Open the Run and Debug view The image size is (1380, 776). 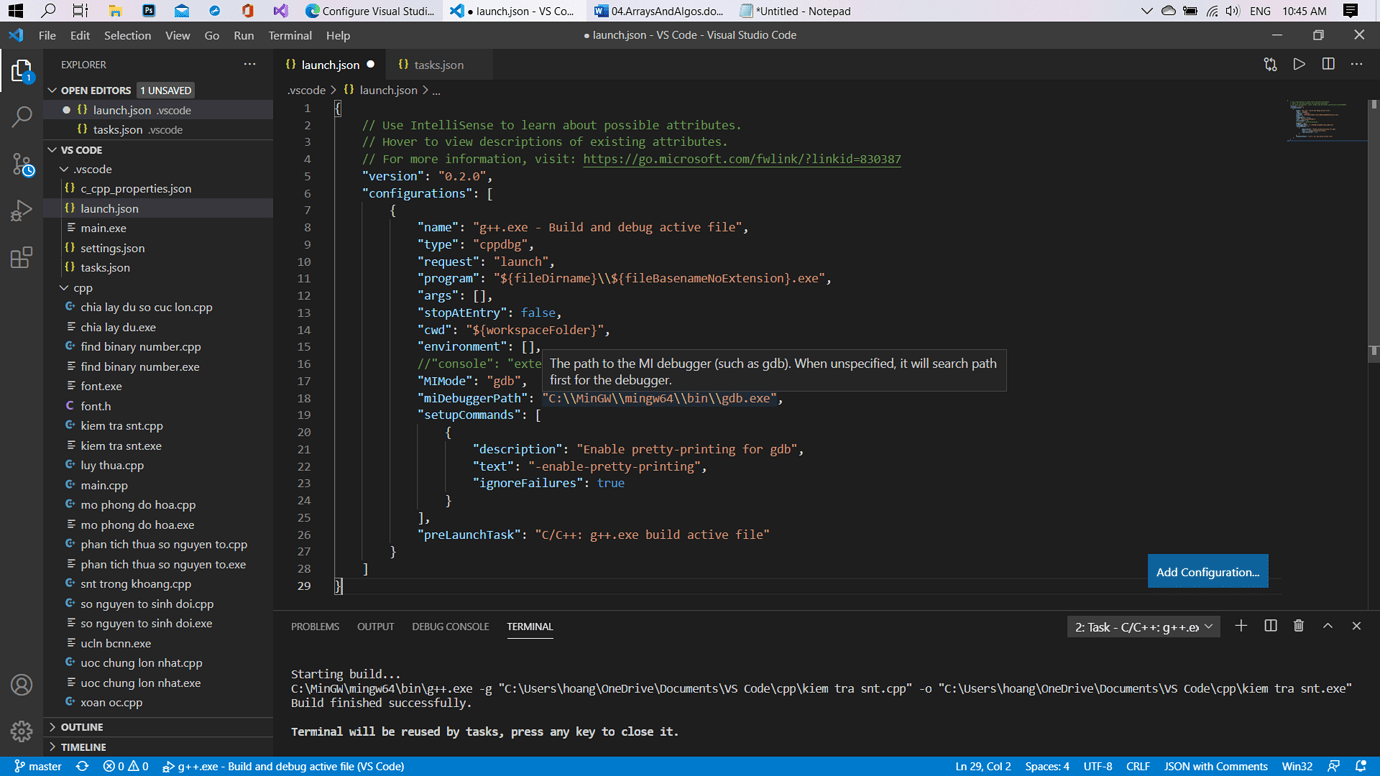(22, 210)
